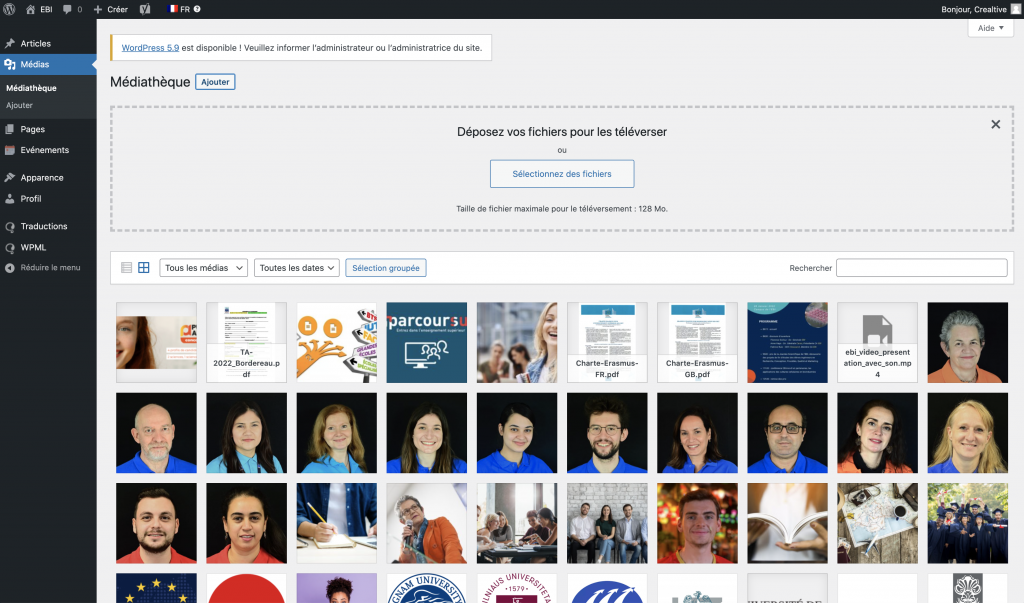Image resolution: width=1024 pixels, height=603 pixels.
Task: Open WPML in the sidebar
Action: (48, 248)
